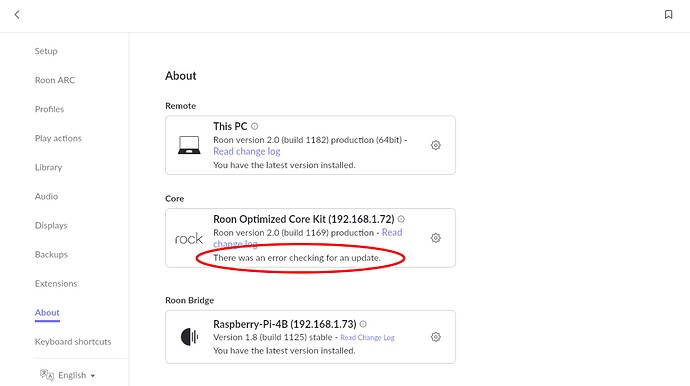Click info icon next to This PC
690x386 pixels.
click(254, 126)
